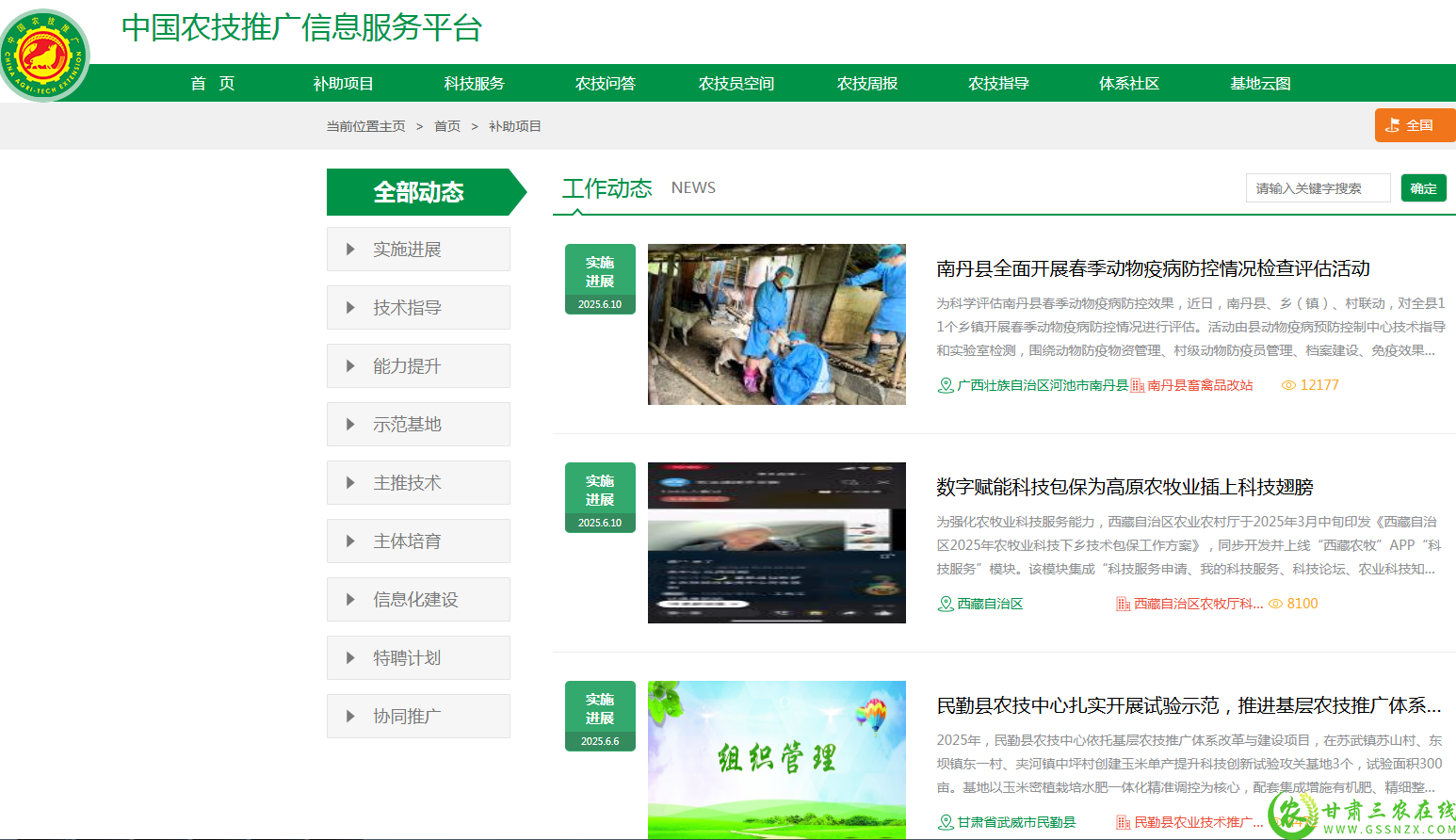Expand the 技术指导 sidebar arrow

pos(350,308)
